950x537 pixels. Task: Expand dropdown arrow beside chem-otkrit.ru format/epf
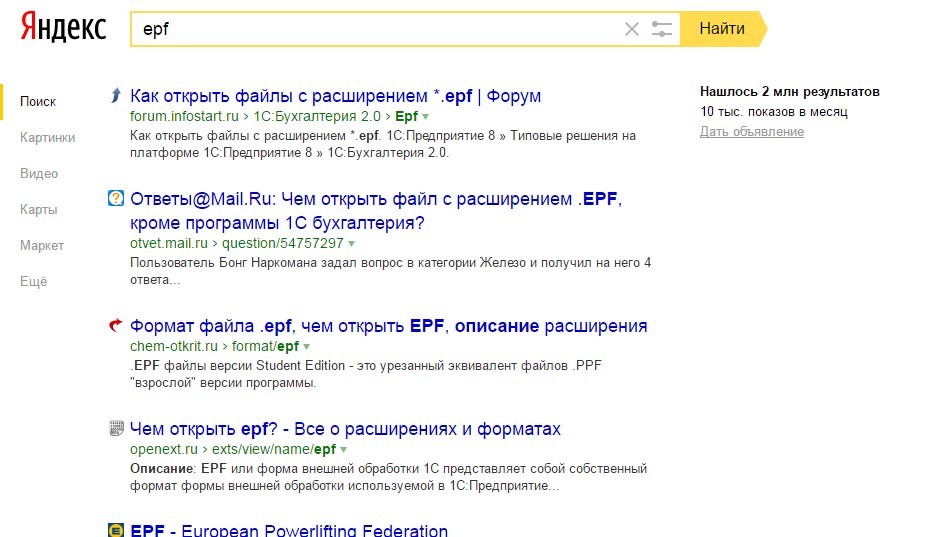pos(308,347)
